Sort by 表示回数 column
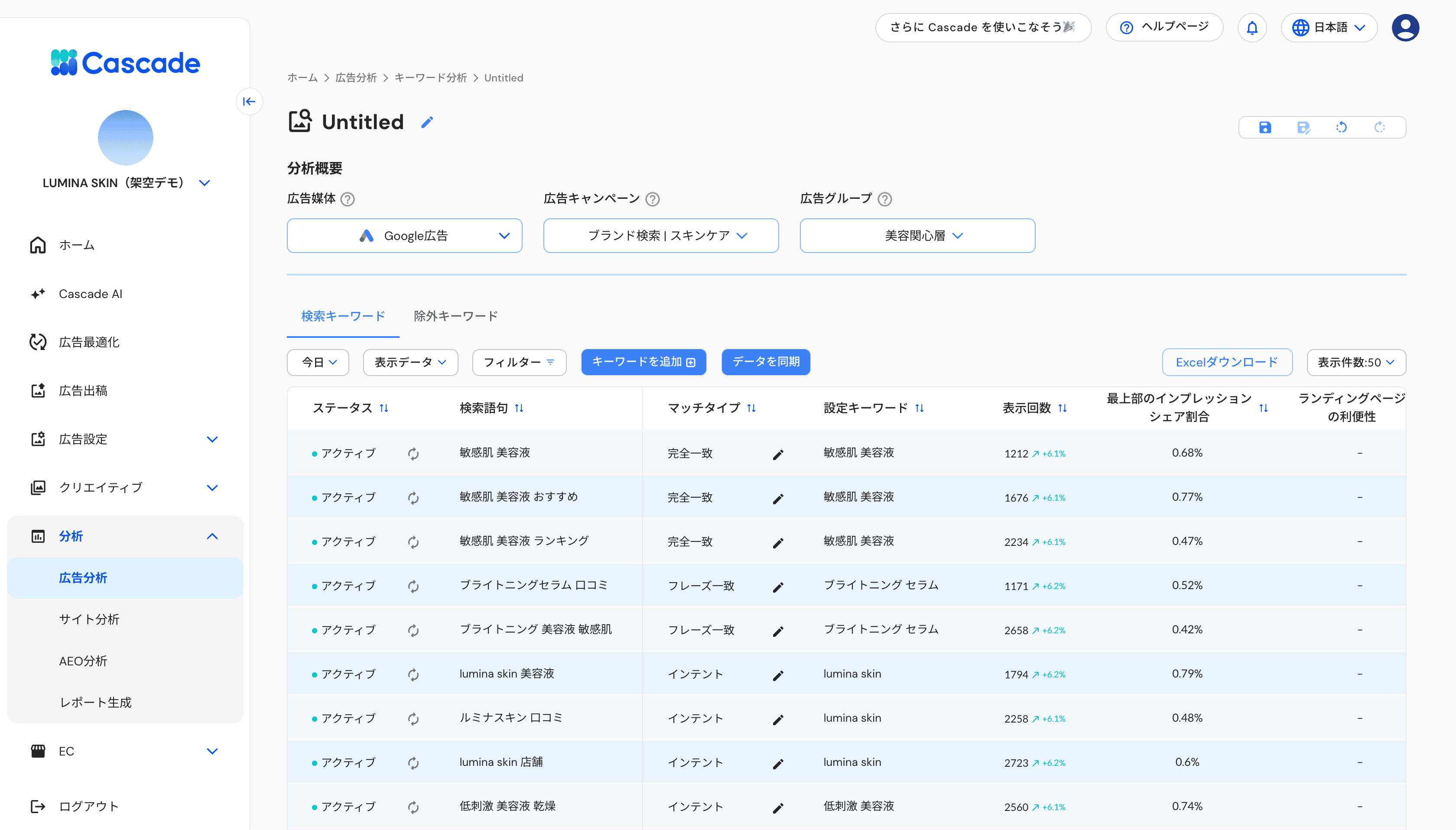The image size is (1456, 830). [x=1062, y=408]
